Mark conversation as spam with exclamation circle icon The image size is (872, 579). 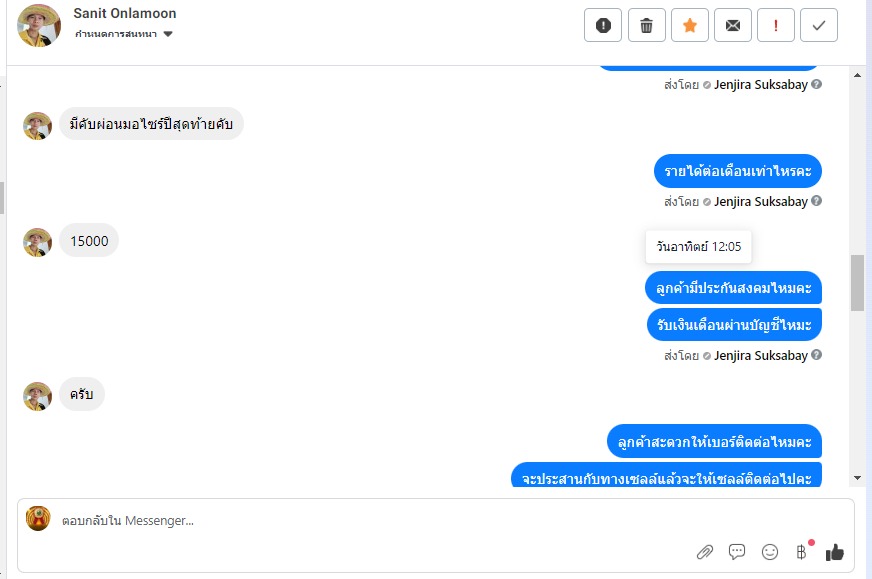(x=603, y=26)
